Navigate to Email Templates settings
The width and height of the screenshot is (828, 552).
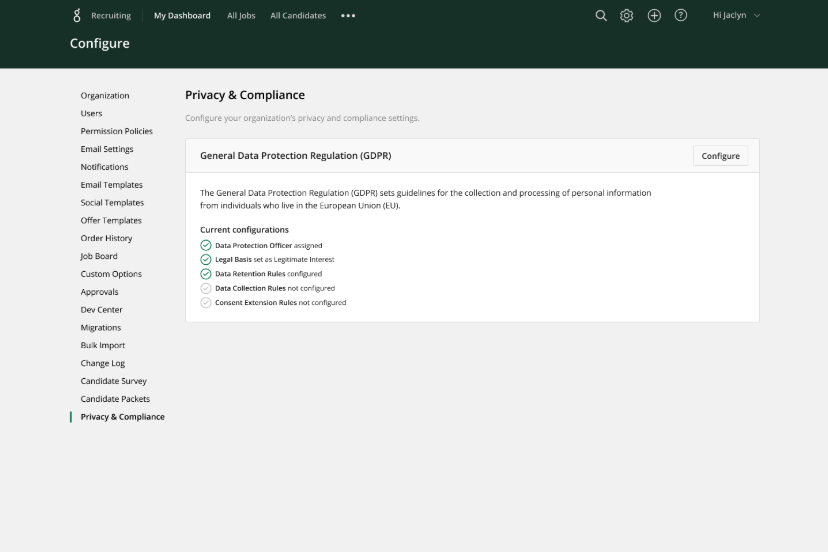tap(112, 185)
